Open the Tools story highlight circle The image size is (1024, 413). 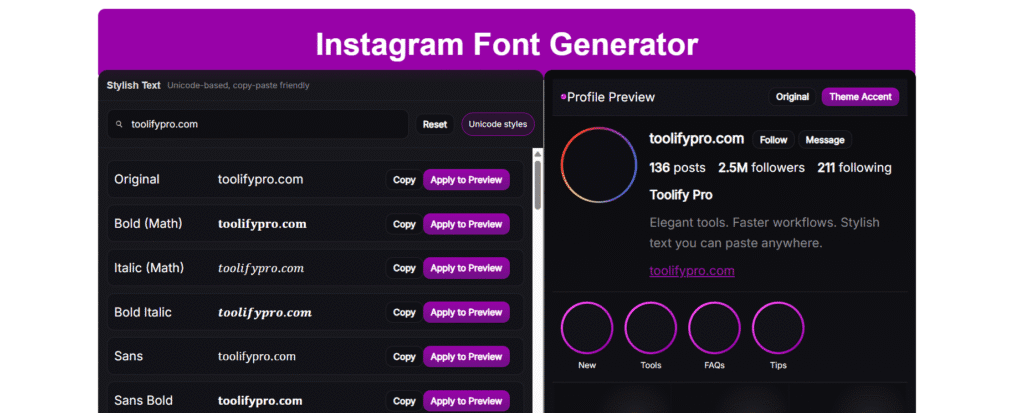[651, 329]
